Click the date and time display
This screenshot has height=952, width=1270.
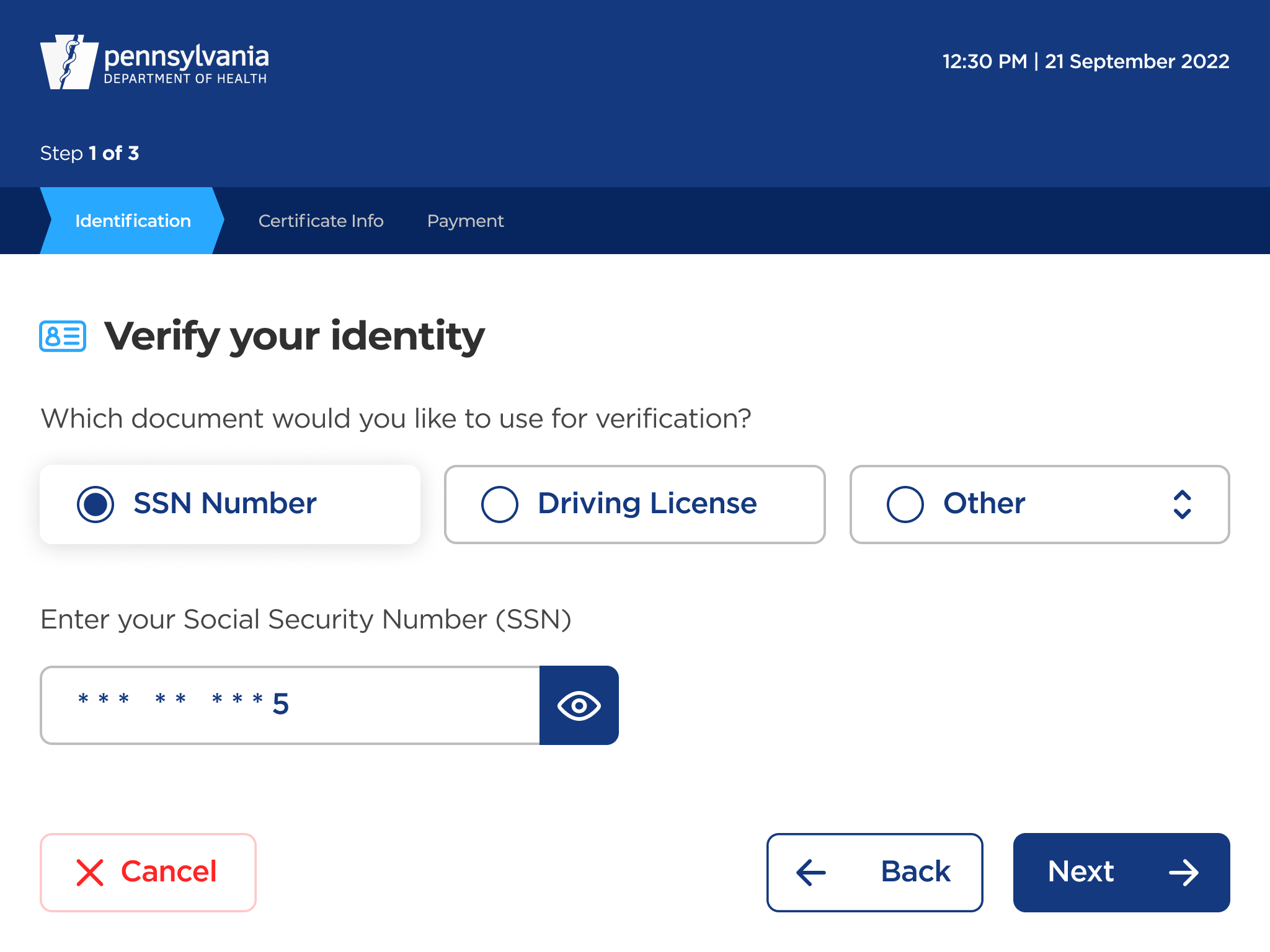coord(1085,61)
